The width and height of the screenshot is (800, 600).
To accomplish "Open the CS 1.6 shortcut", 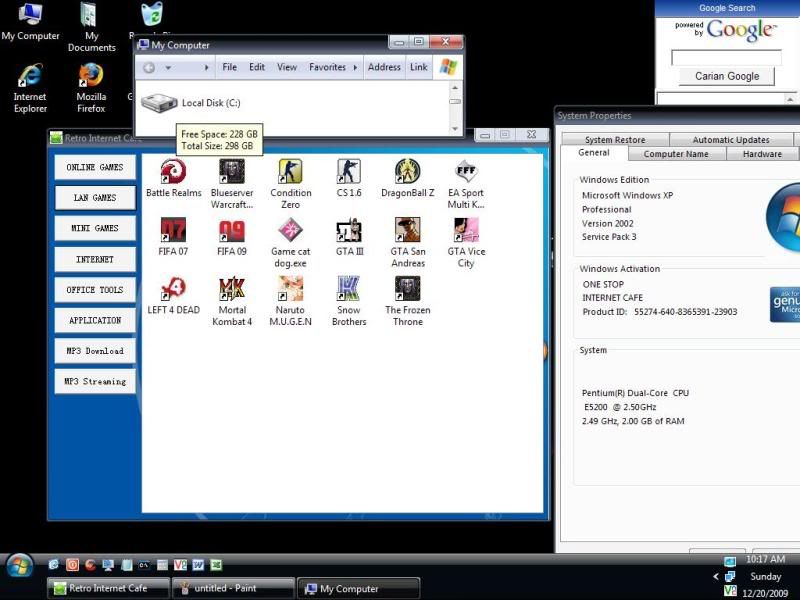I will [x=349, y=178].
